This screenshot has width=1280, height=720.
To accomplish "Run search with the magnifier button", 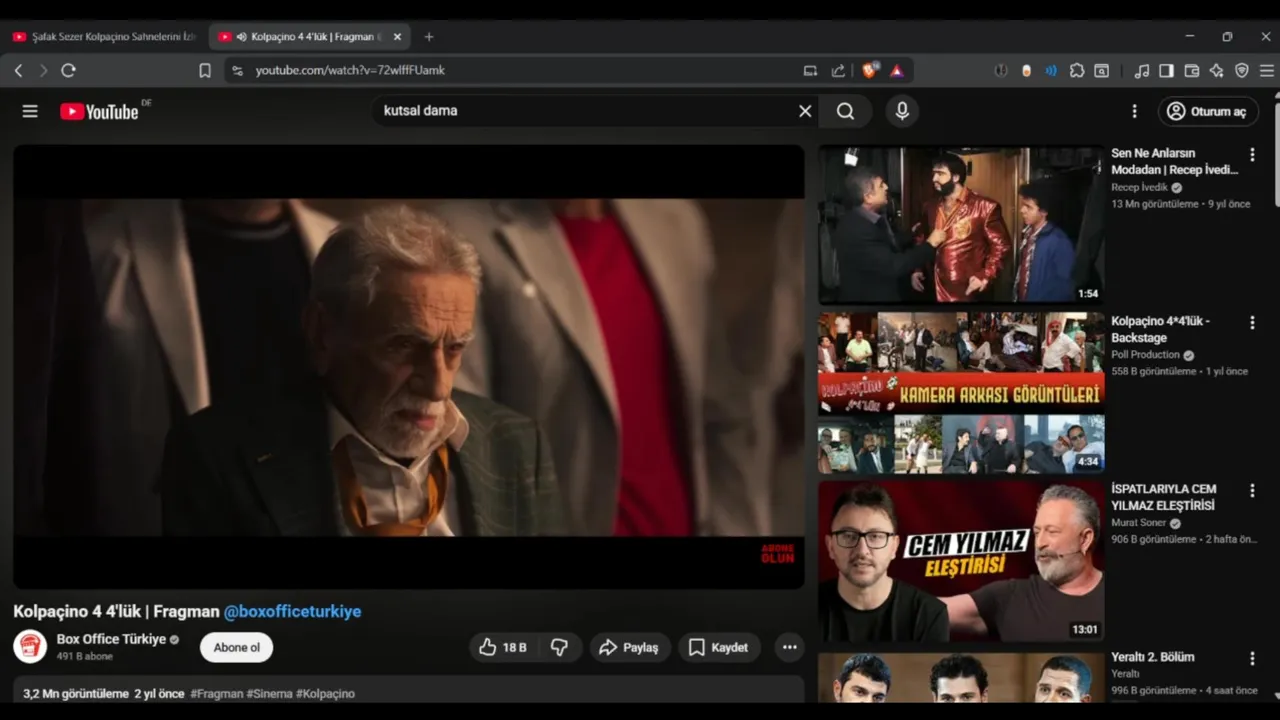I will [846, 111].
